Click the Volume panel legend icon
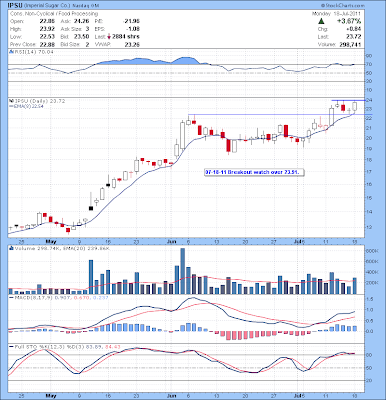The height and width of the screenshot is (400, 386). tap(11, 248)
